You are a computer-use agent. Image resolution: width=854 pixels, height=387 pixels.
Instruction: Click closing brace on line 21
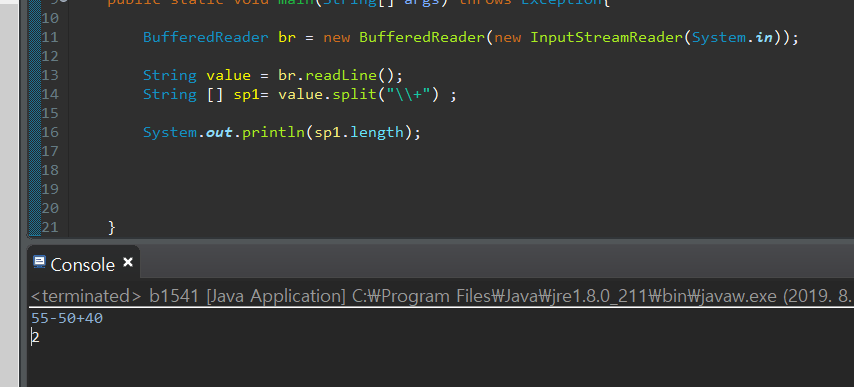tap(112, 227)
